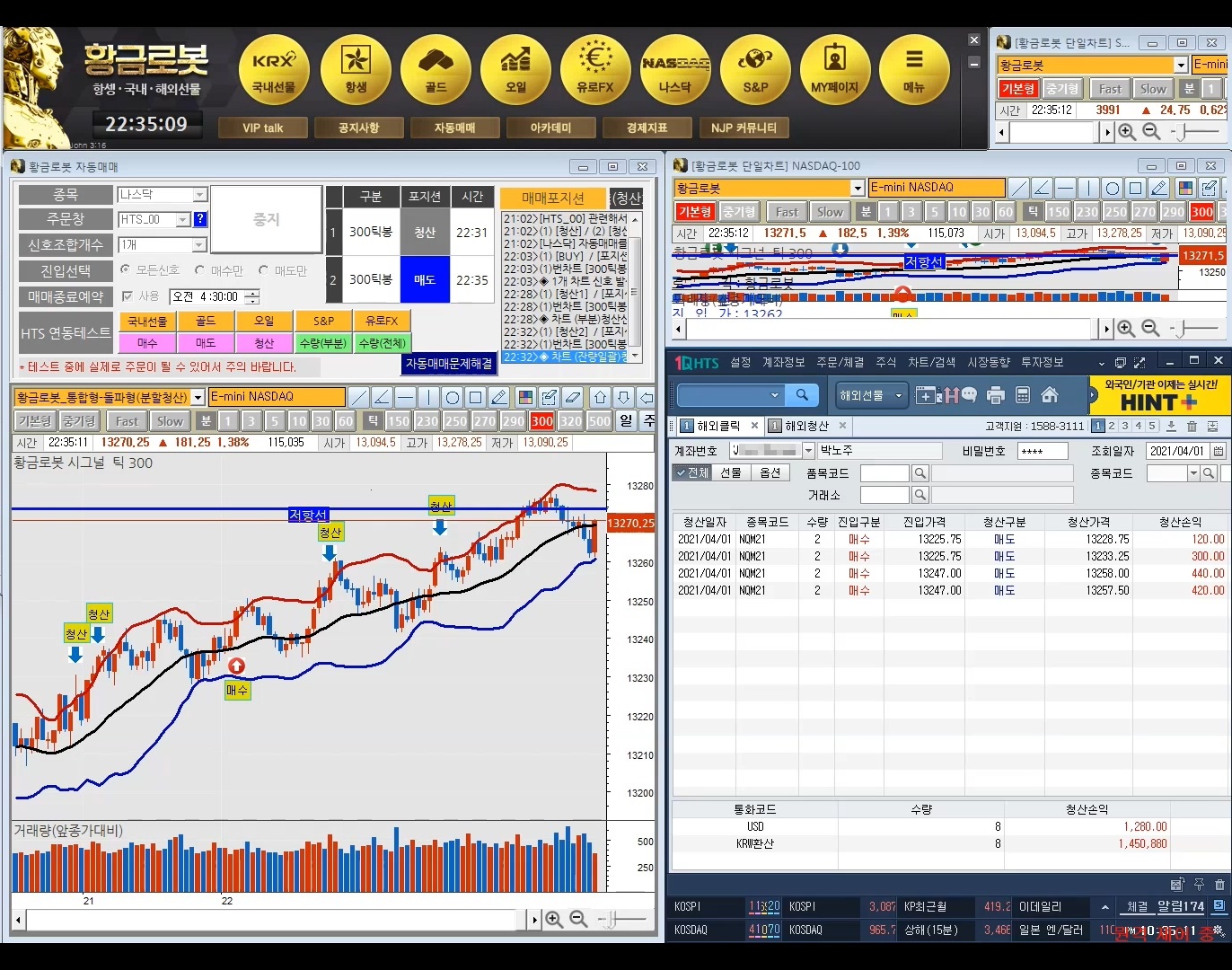Open the 메뉴 hamburger round button
Image resolution: width=1232 pixels, height=970 pixels.
click(x=914, y=70)
